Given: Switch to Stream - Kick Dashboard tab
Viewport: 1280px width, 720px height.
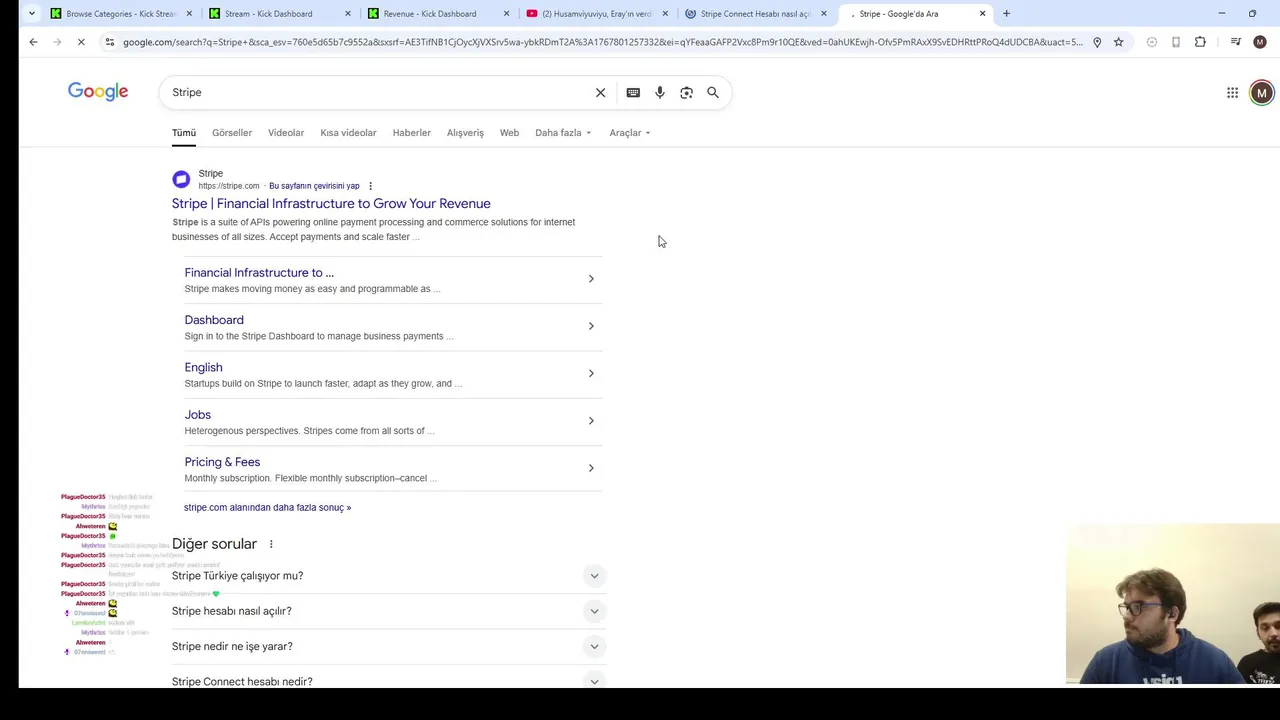Looking at the screenshot, I should [x=279, y=14].
